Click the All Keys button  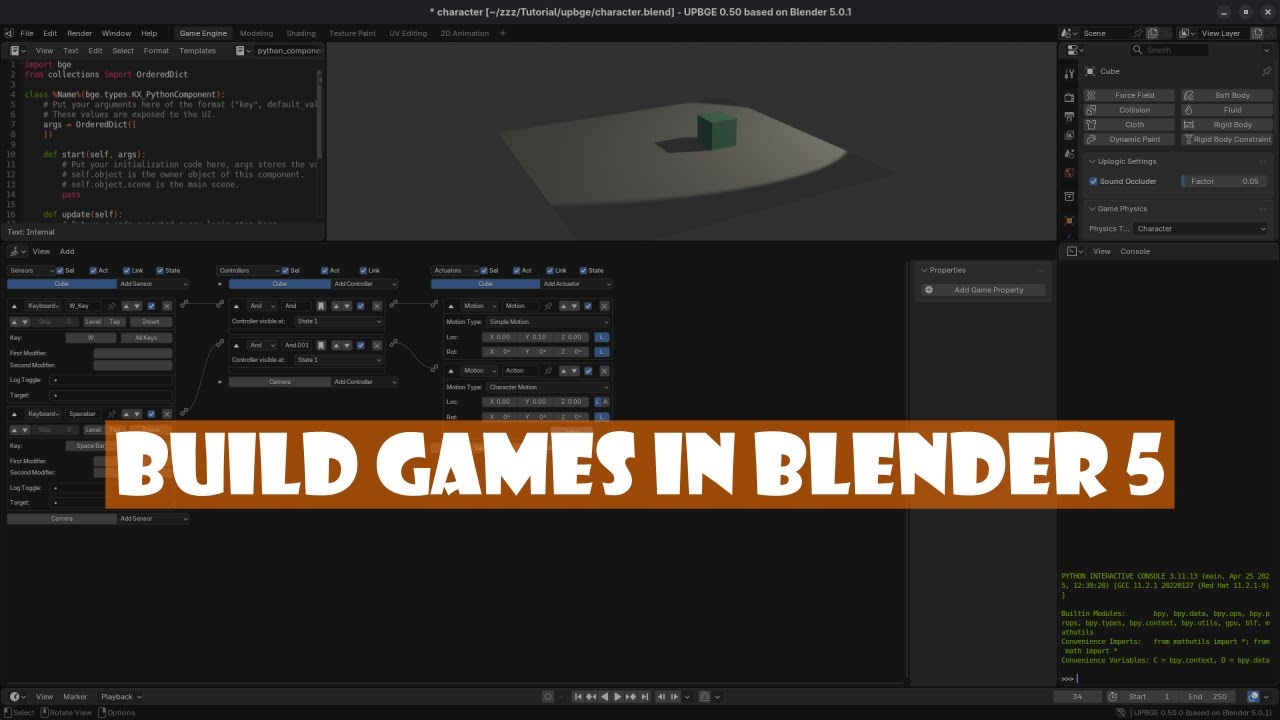click(146, 338)
